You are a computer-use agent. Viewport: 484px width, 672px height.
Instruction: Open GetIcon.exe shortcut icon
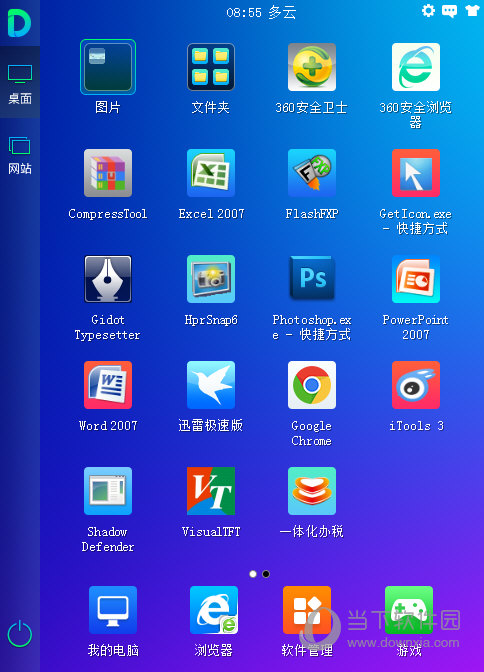pos(415,173)
